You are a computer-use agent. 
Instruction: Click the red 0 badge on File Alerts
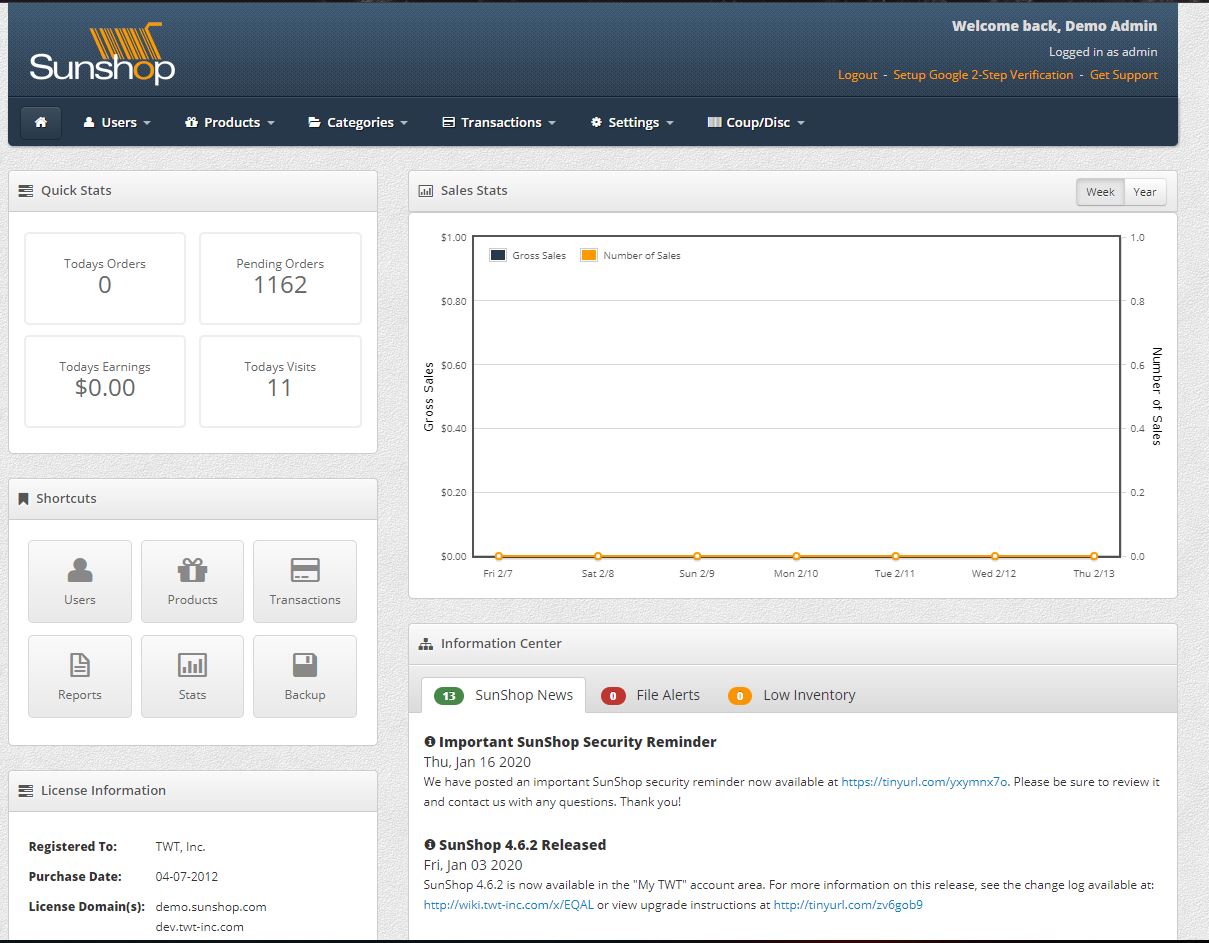(x=613, y=696)
